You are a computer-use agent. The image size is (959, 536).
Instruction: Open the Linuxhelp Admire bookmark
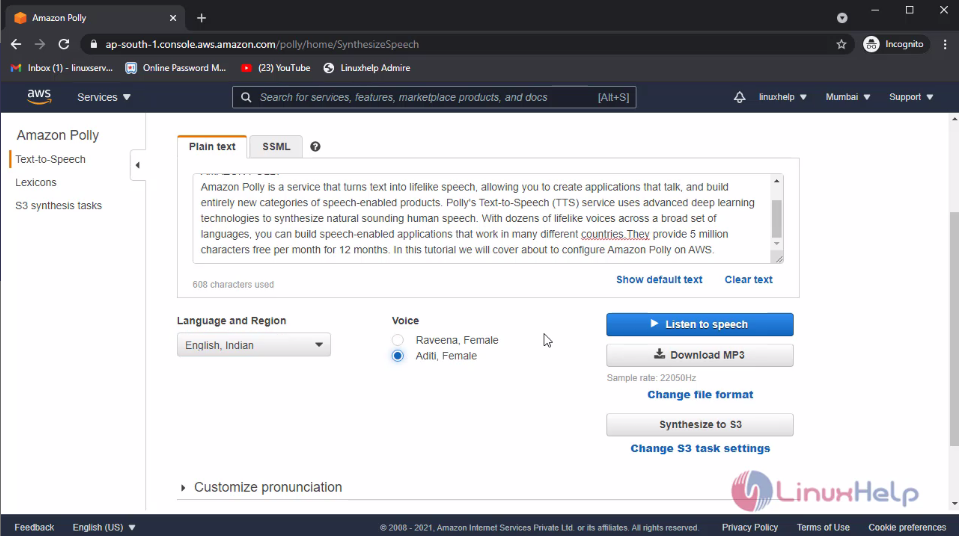click(367, 68)
